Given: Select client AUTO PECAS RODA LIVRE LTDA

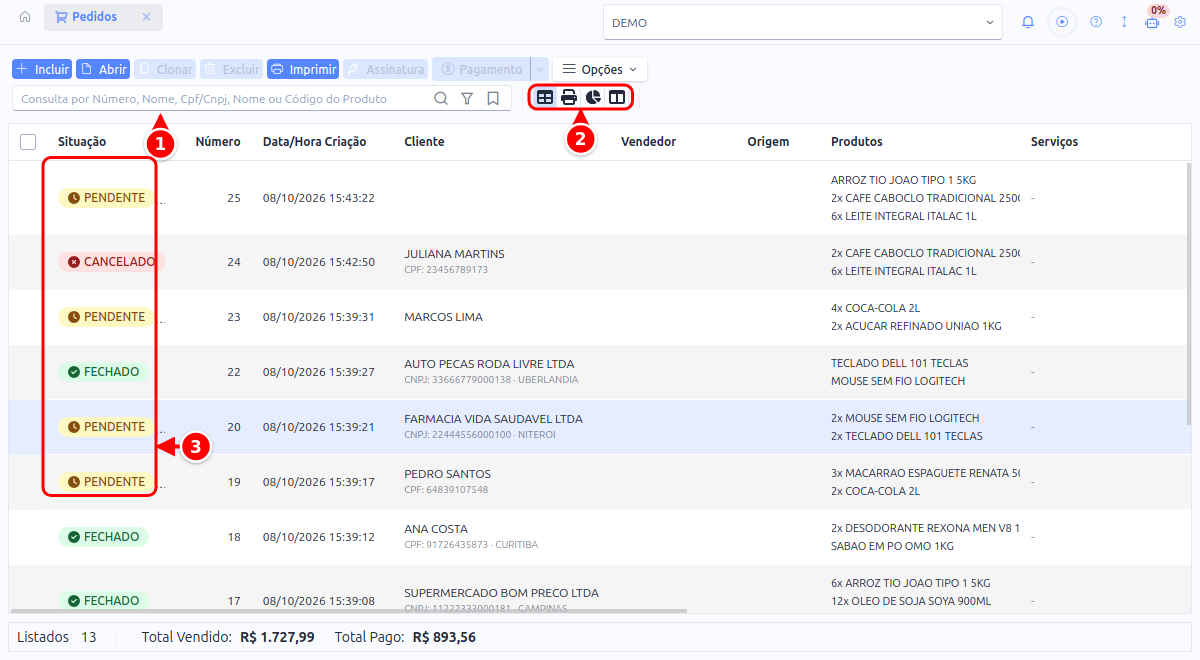Looking at the screenshot, I should (489, 364).
